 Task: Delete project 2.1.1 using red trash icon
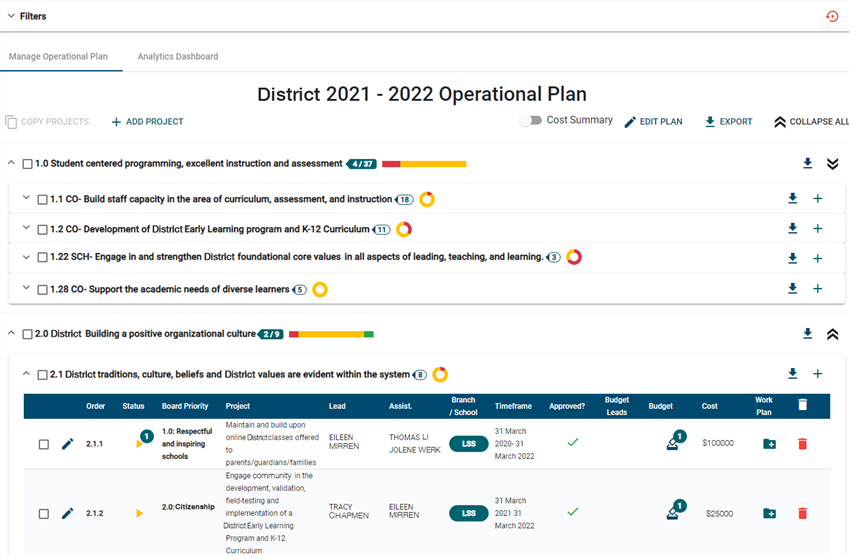(x=802, y=444)
